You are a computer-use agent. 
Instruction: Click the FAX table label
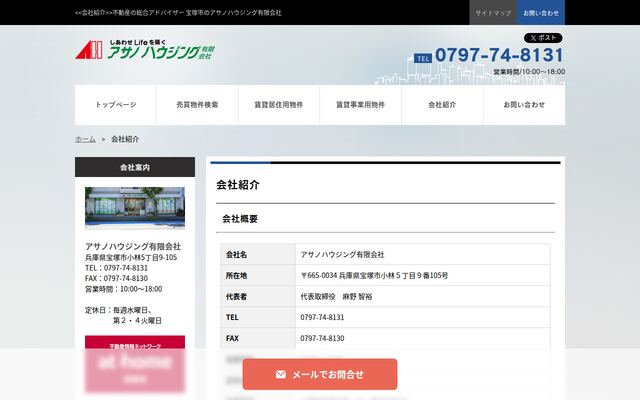tap(232, 338)
